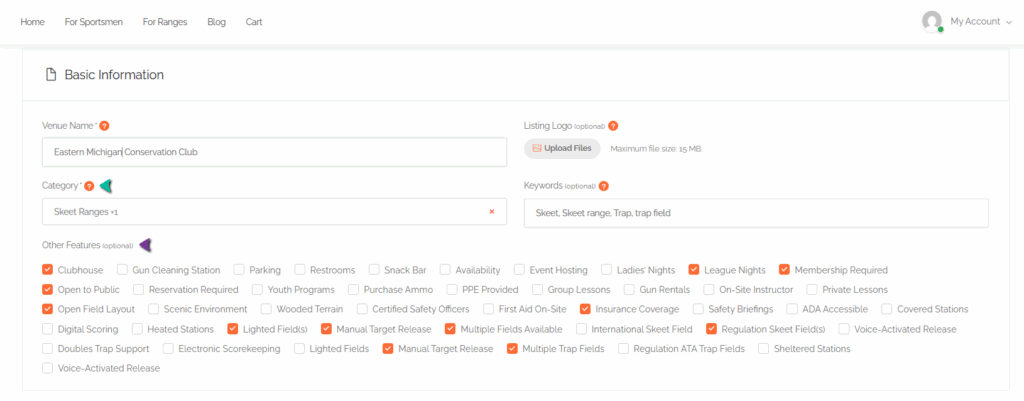Uncheck the Clubhouse checkbox

(x=48, y=270)
